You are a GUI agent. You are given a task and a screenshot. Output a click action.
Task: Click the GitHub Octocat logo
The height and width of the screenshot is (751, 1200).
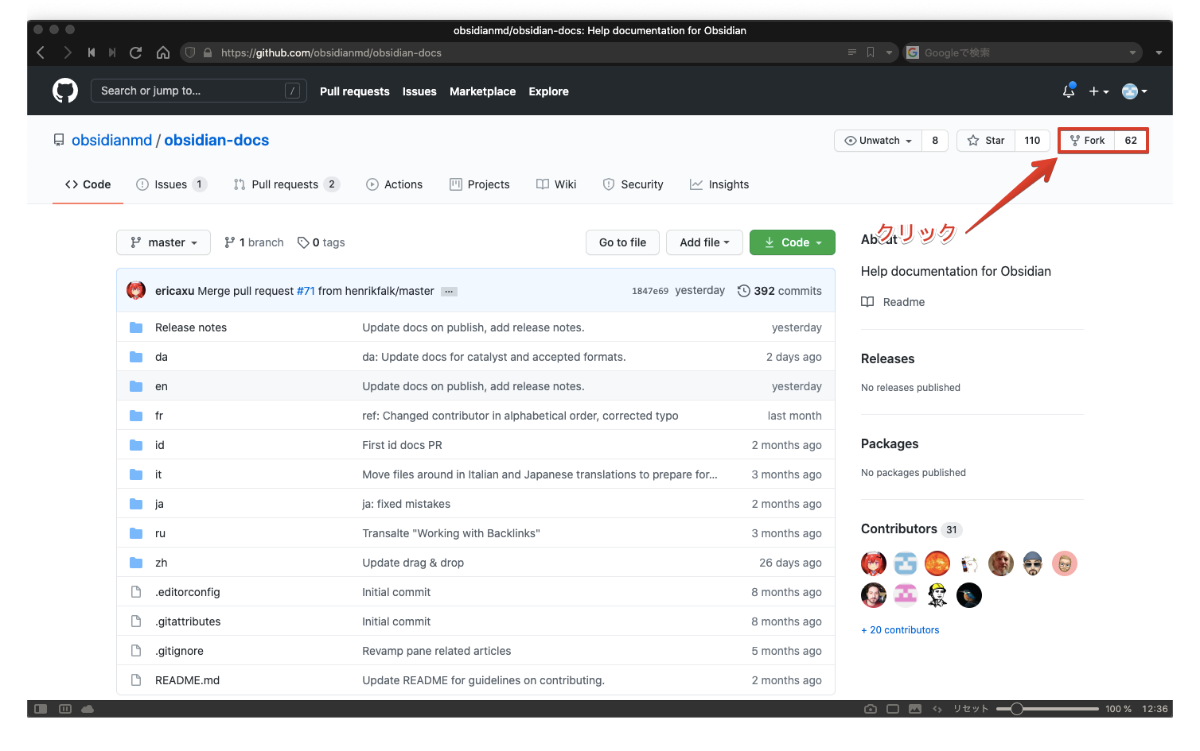65,91
